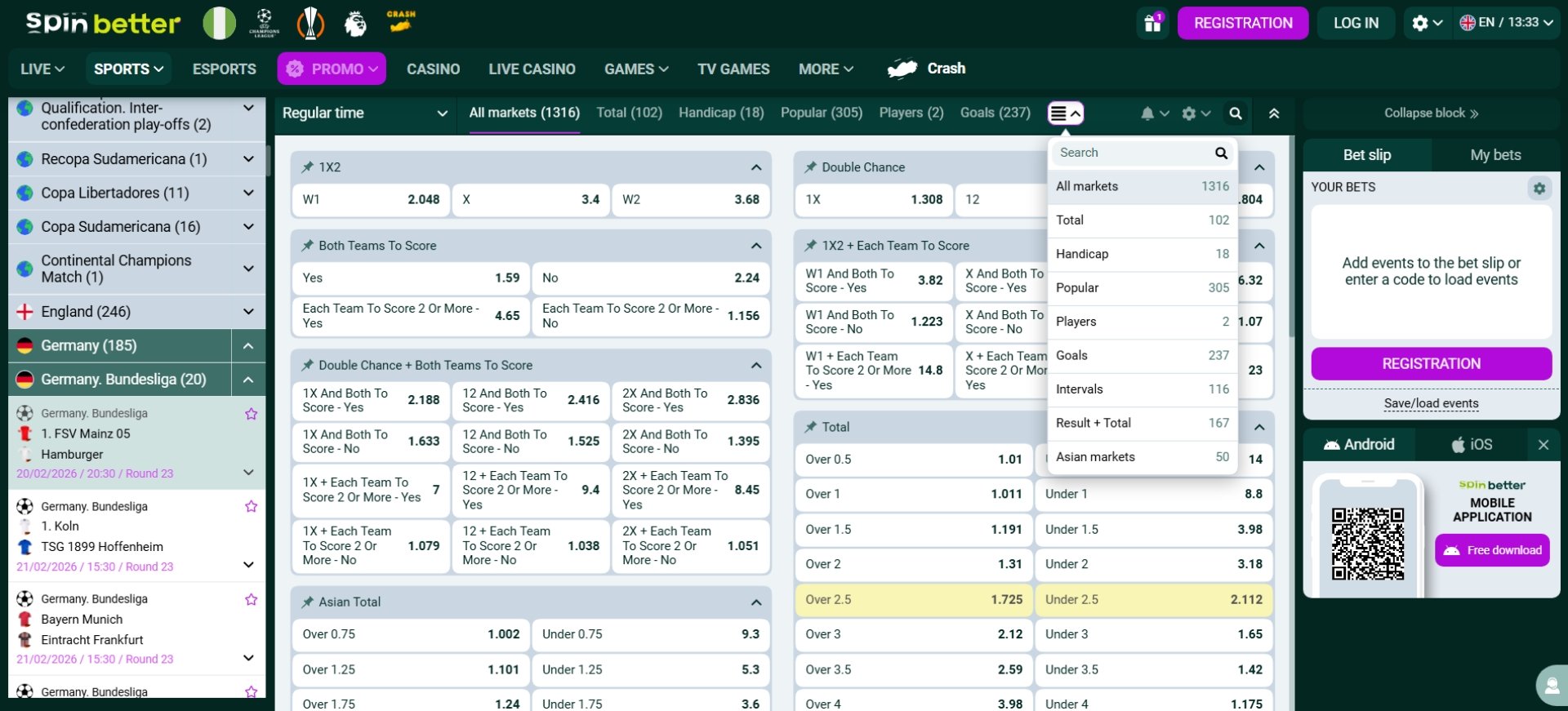This screenshot has height=711, width=1568.
Task: Open the gift bonuses icon
Action: (x=1152, y=23)
